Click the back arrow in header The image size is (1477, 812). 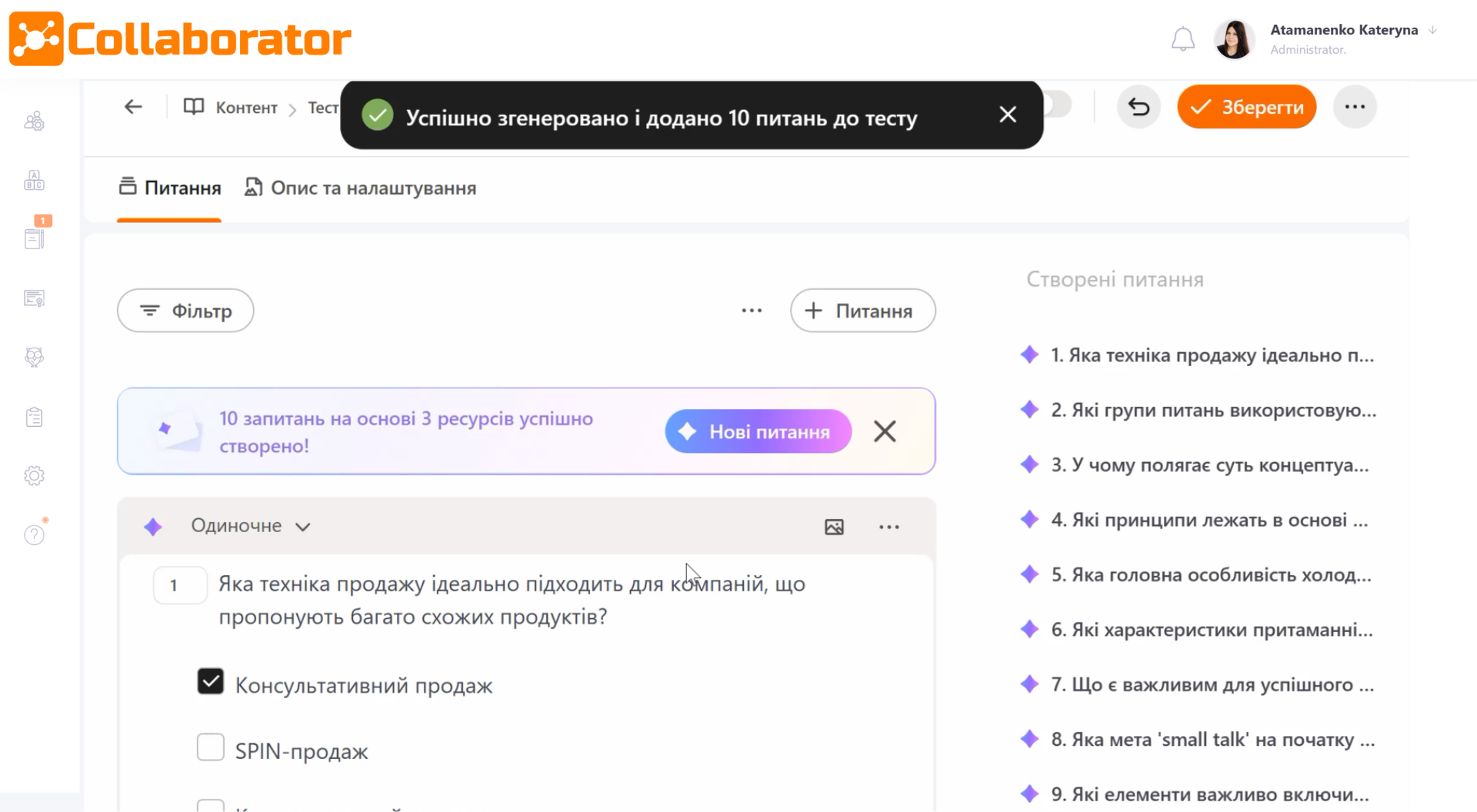click(x=133, y=107)
